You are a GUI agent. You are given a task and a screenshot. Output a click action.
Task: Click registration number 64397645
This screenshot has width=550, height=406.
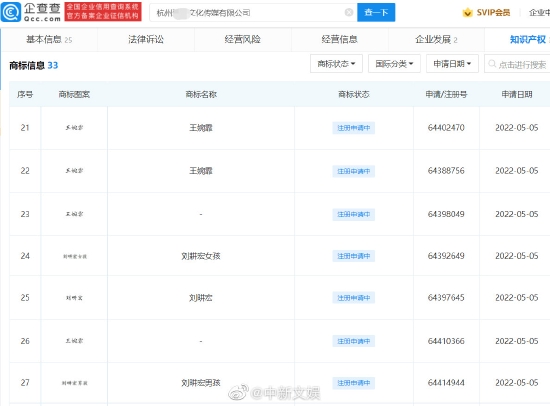pyautogui.click(x=446, y=298)
